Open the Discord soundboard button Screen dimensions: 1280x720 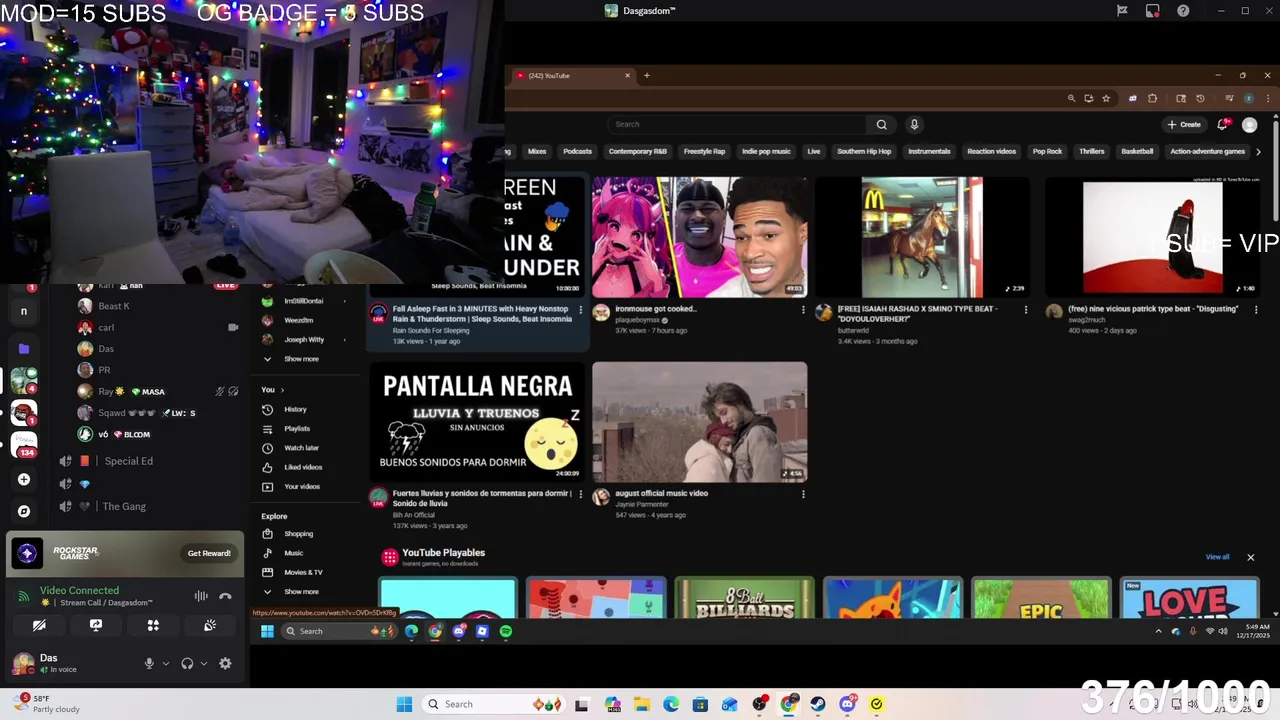click(210, 625)
